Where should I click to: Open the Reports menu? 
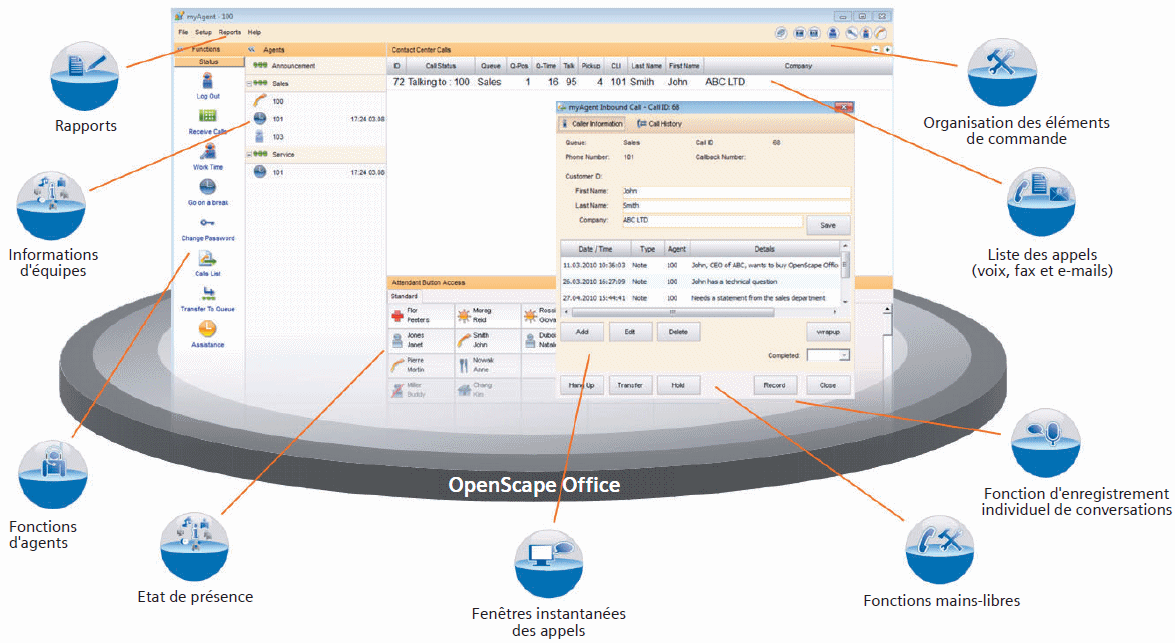[x=230, y=32]
